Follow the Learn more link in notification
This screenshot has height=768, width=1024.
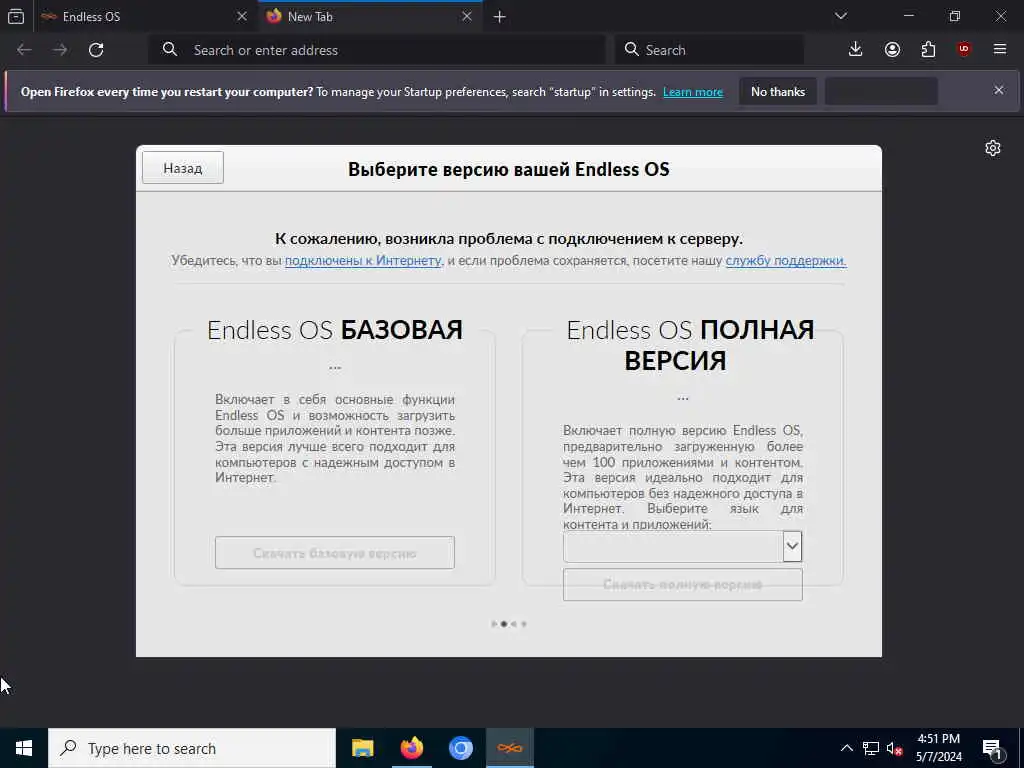pyautogui.click(x=693, y=92)
